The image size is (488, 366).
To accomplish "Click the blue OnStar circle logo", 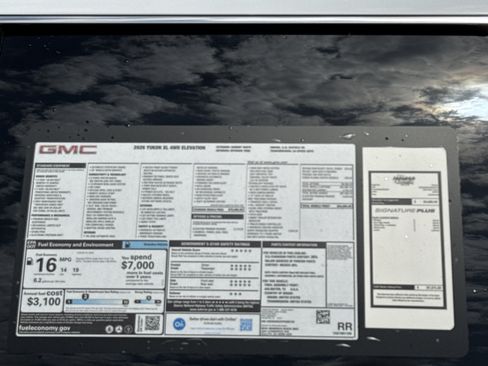I will point(179,323).
